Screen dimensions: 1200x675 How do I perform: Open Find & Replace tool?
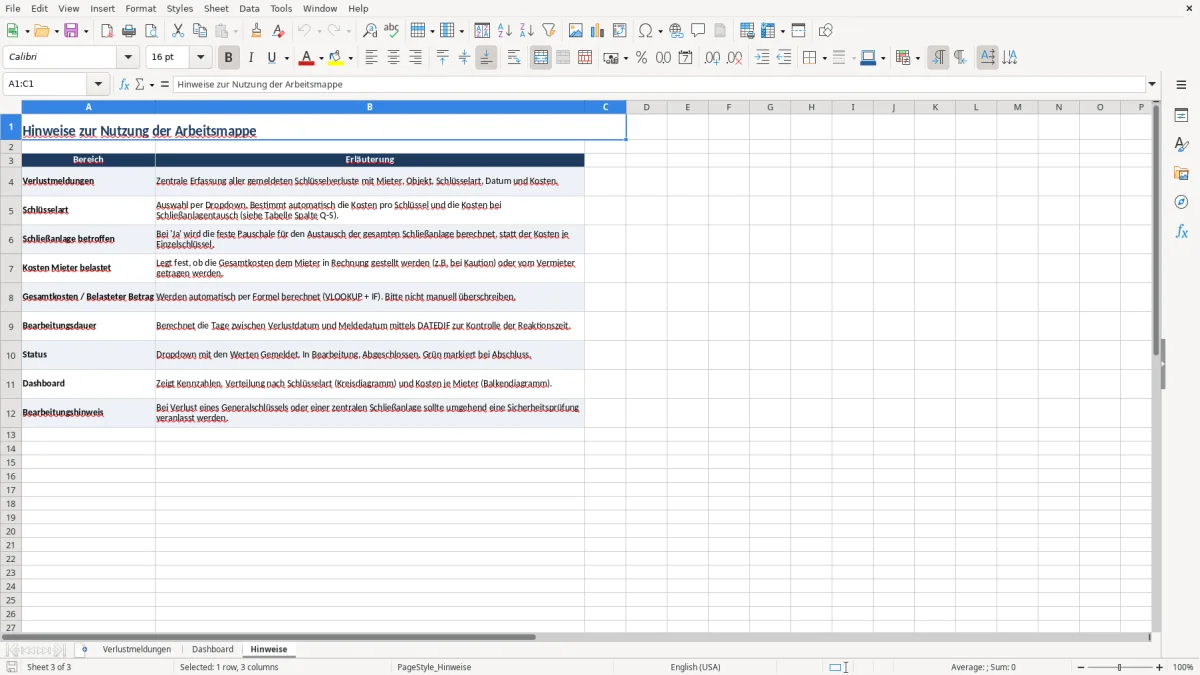click(x=369, y=31)
